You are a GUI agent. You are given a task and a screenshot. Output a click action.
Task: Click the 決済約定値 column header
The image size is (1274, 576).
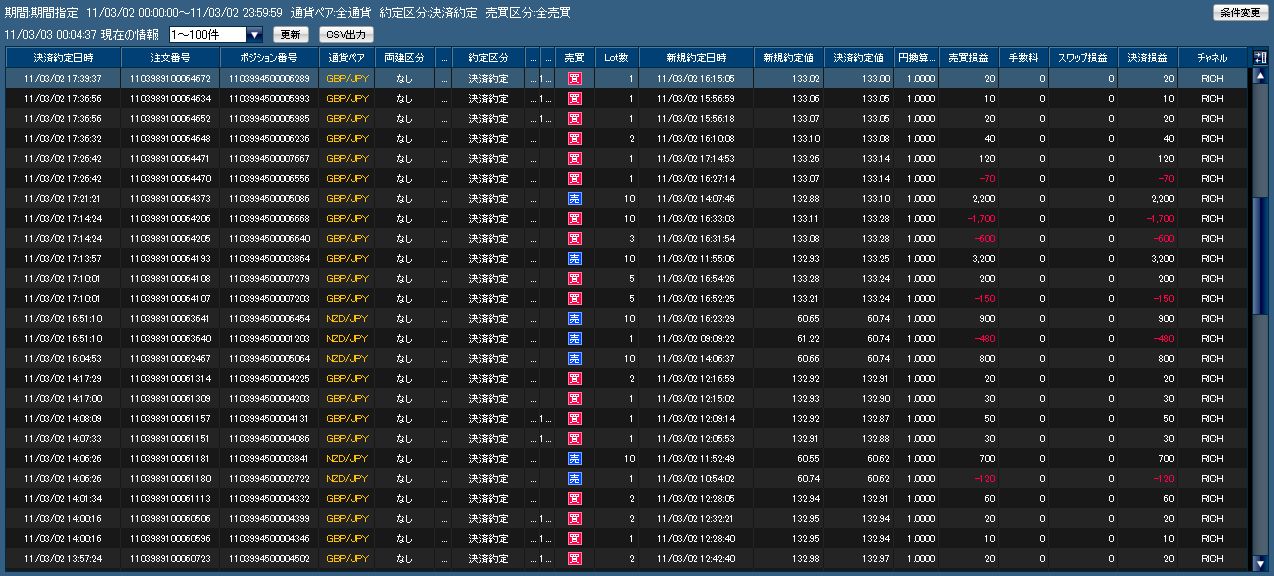[x=859, y=58]
